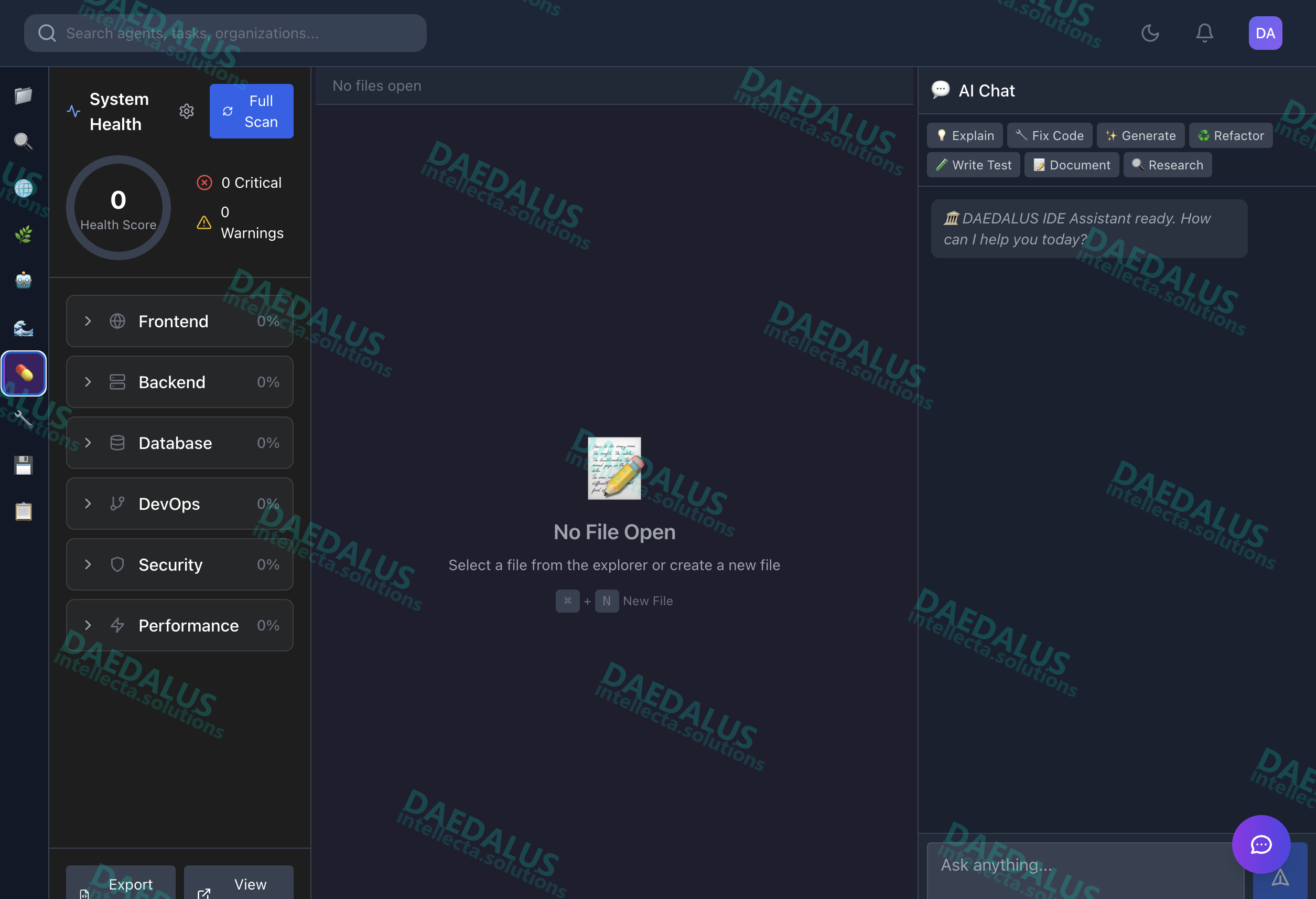Click the Export button
The image size is (1316, 899).
tap(121, 883)
